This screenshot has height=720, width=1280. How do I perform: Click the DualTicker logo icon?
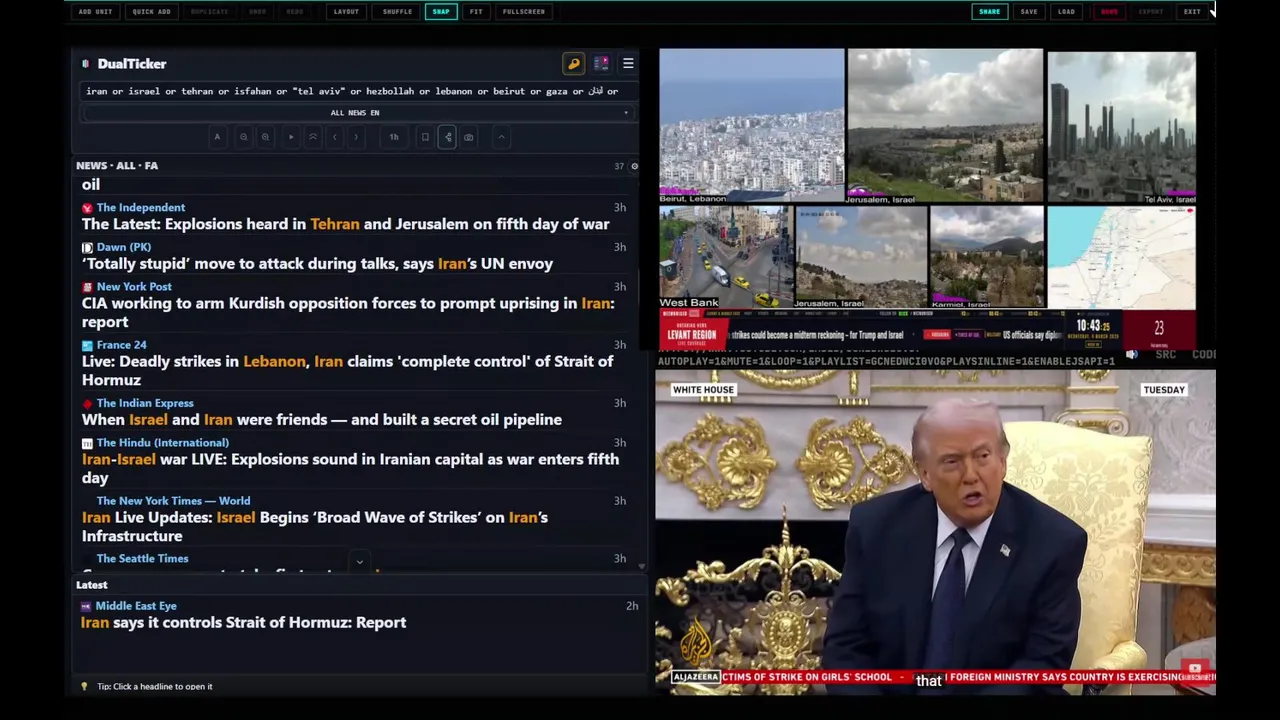(86, 64)
